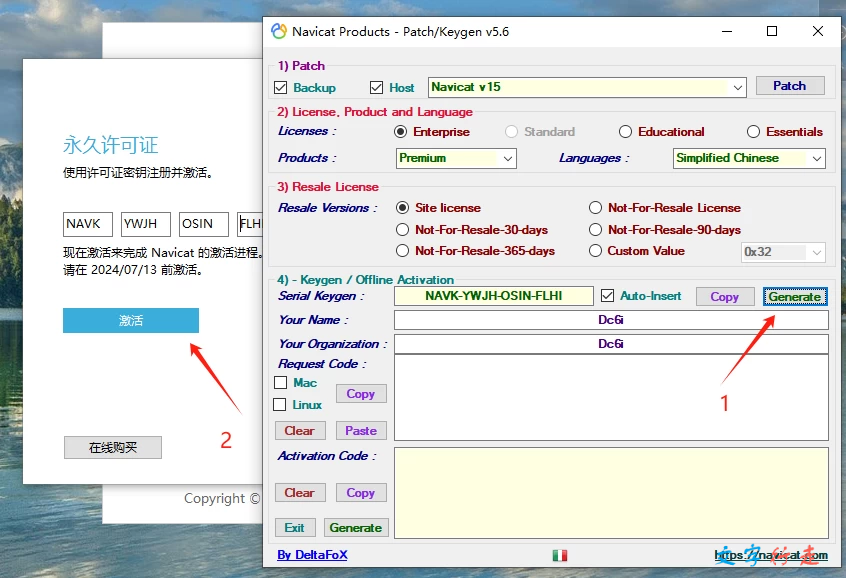This screenshot has width=846, height=578.
Task: Click the Patch button
Action: 790,86
